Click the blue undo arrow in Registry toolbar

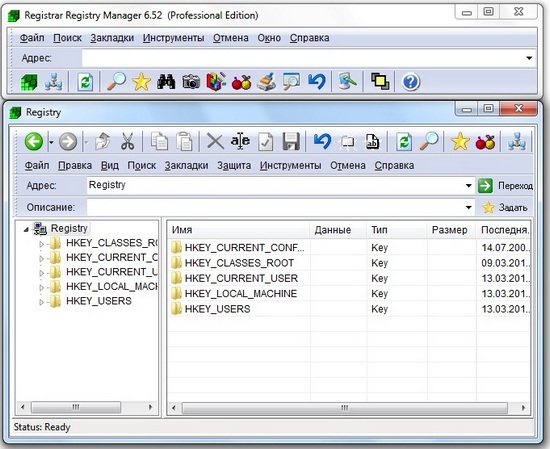(322, 142)
